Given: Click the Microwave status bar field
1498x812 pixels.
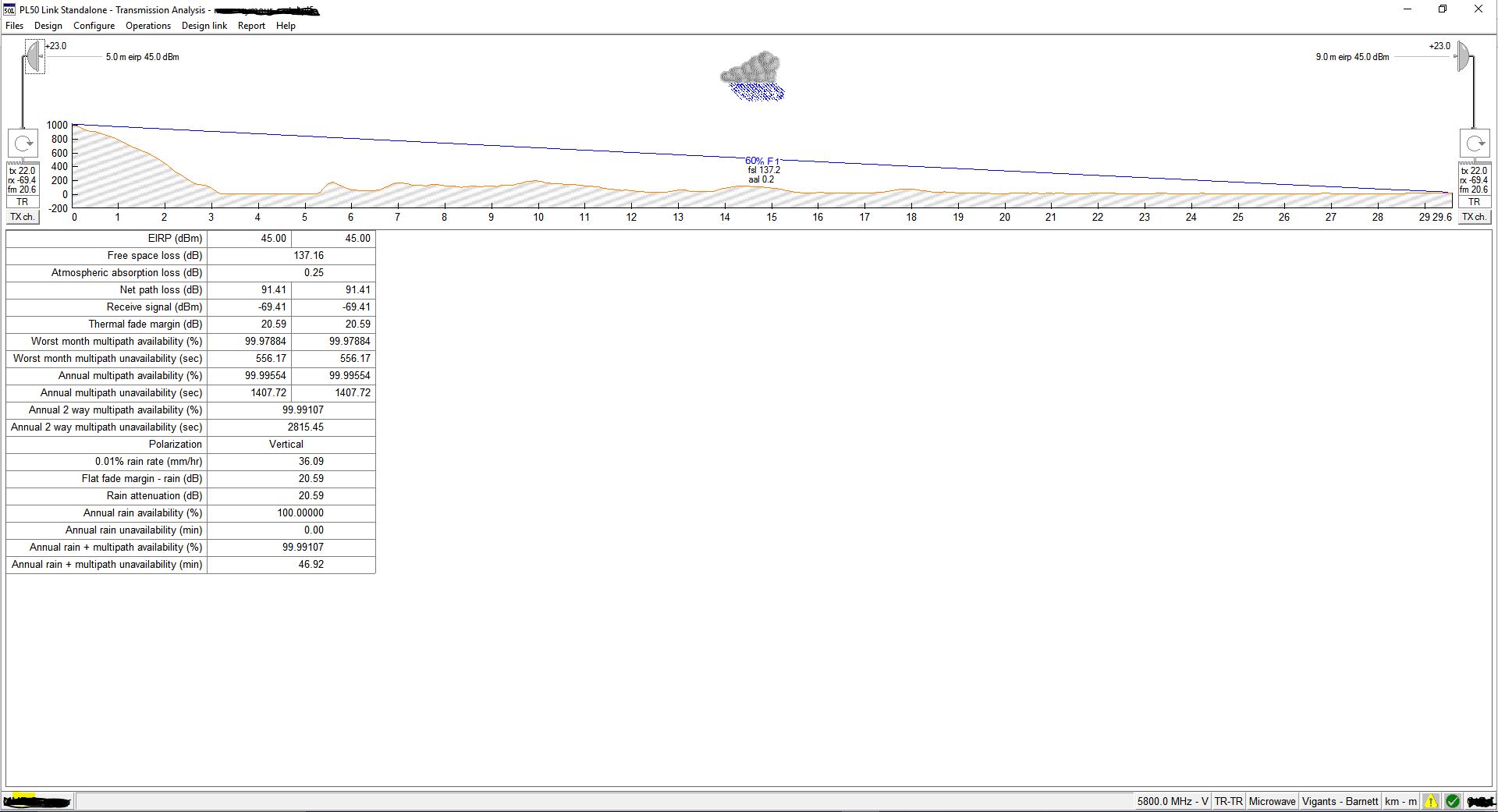Looking at the screenshot, I should coord(1273,801).
